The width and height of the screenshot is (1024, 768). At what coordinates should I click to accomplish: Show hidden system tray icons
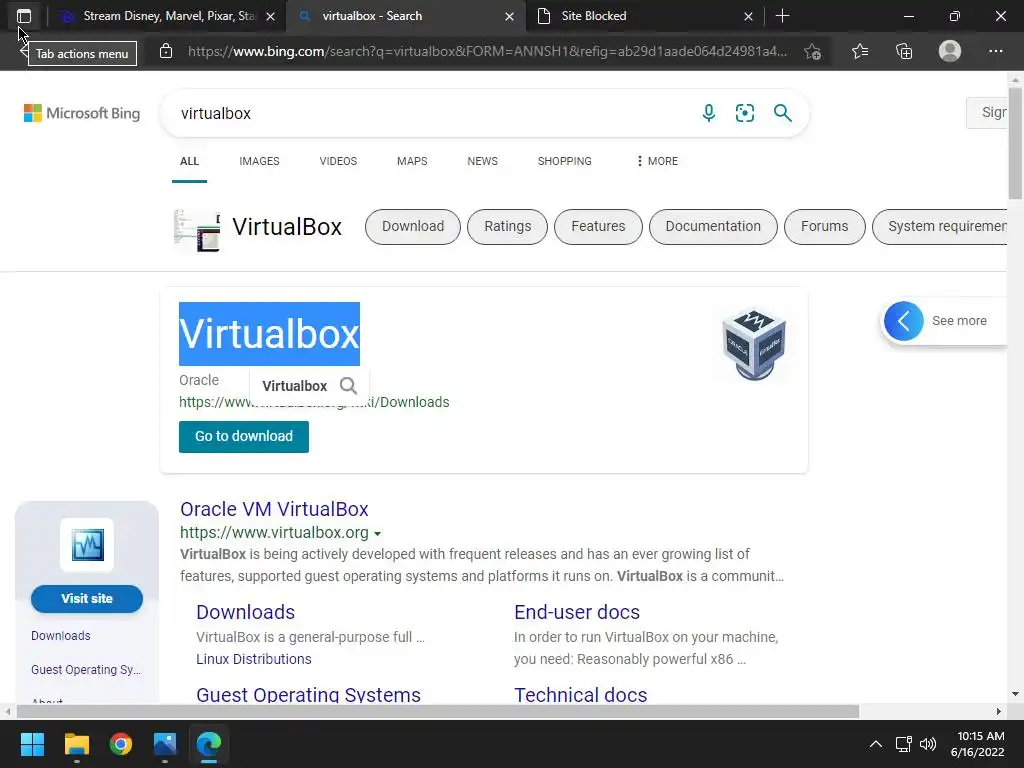coord(876,744)
